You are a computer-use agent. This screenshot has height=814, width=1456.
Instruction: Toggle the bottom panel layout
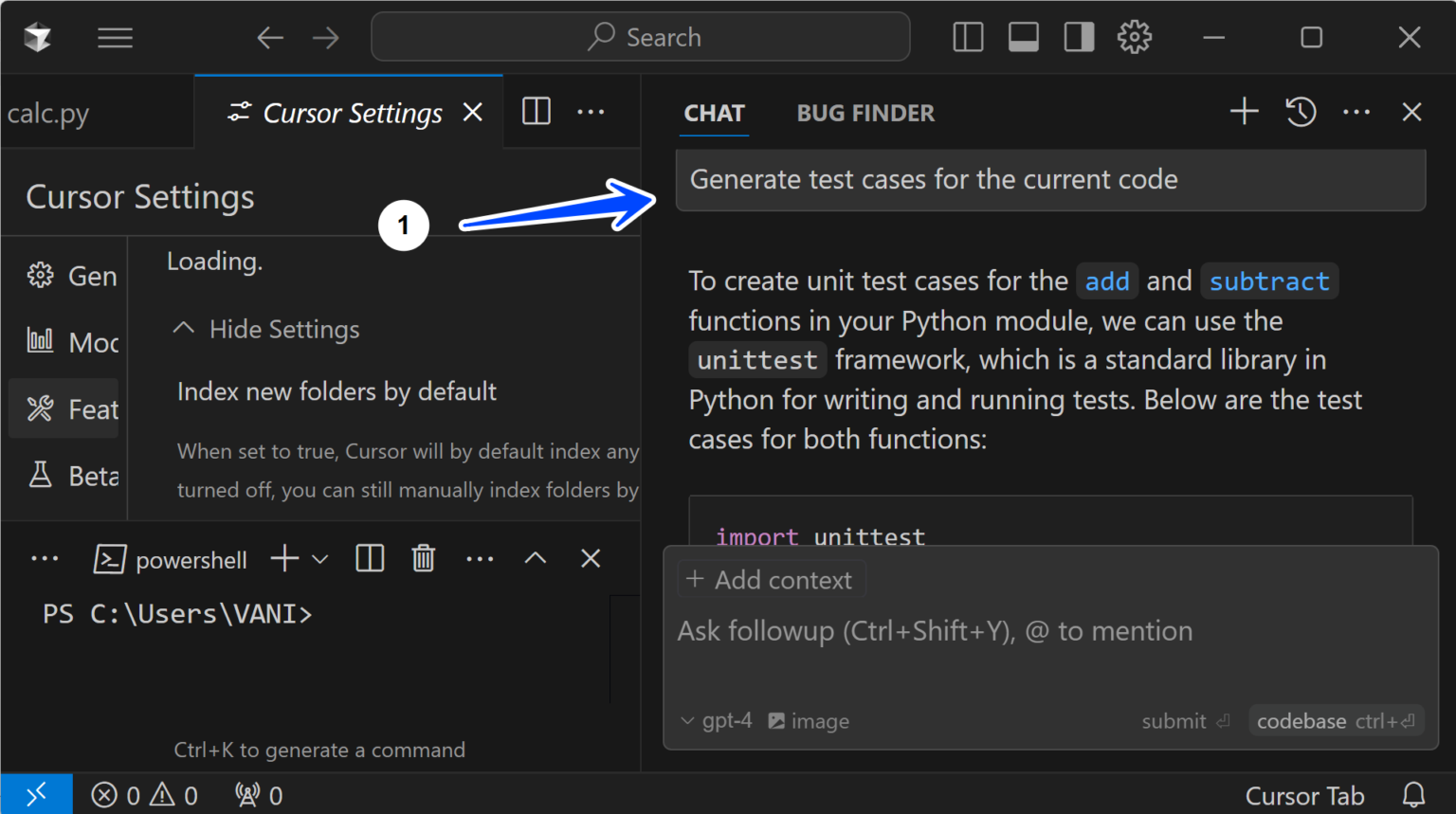pyautogui.click(x=1023, y=37)
